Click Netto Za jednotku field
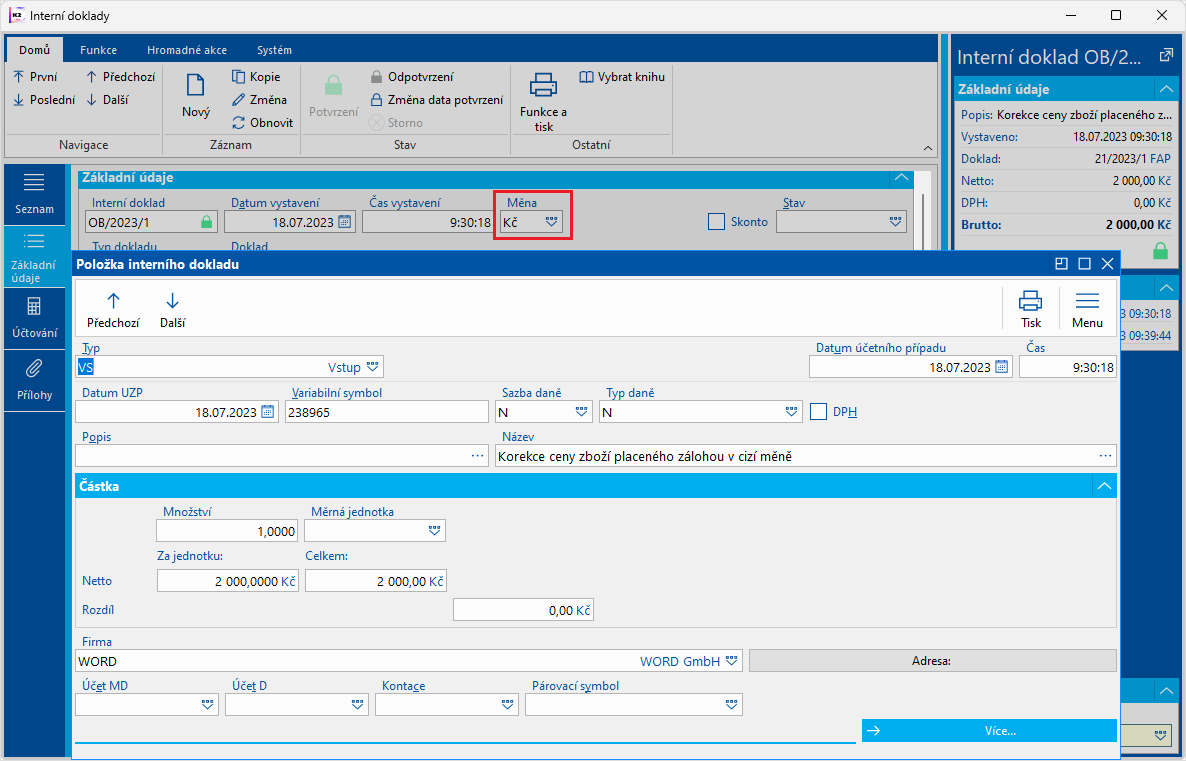This screenshot has width=1186, height=761. pos(228,581)
